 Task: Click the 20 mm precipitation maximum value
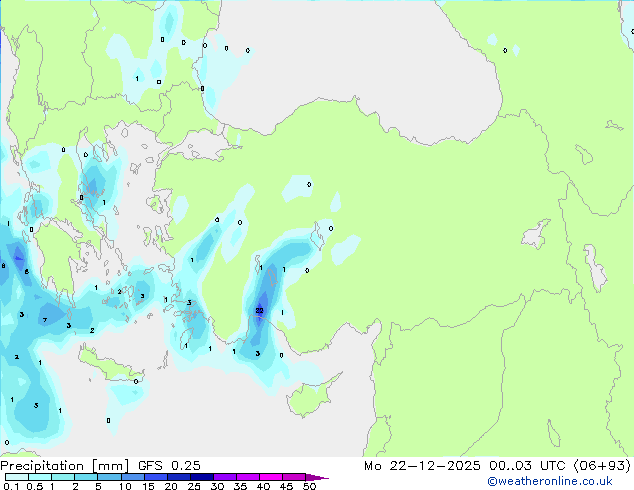[x=259, y=311]
